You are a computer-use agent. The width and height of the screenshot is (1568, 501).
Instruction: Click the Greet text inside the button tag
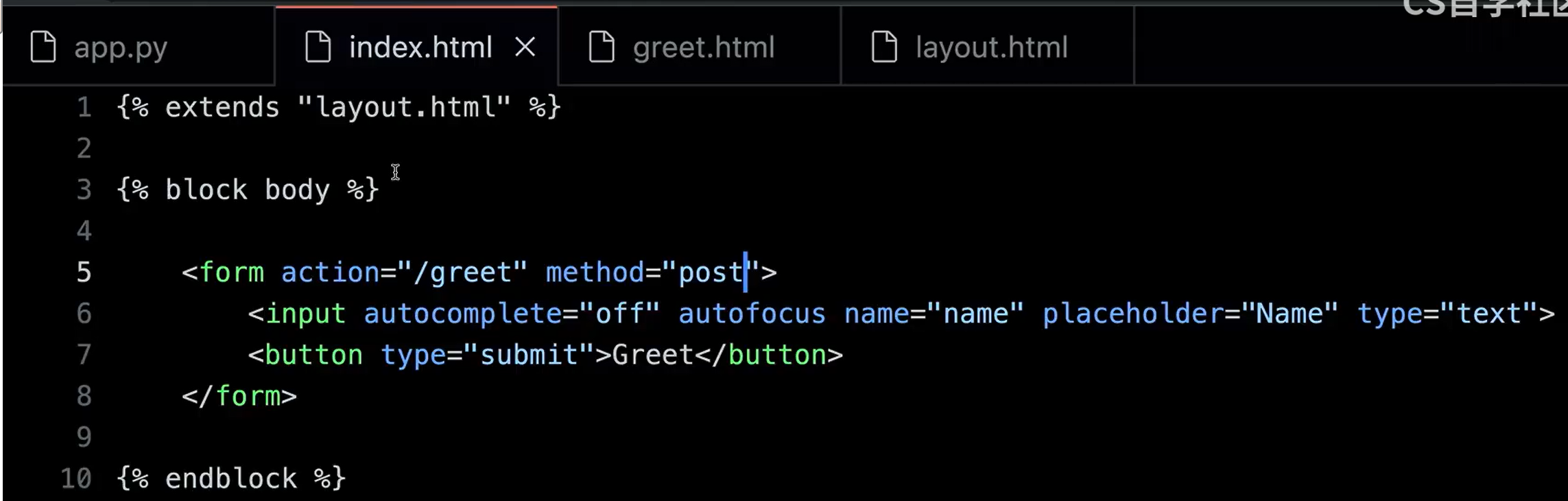click(x=652, y=355)
